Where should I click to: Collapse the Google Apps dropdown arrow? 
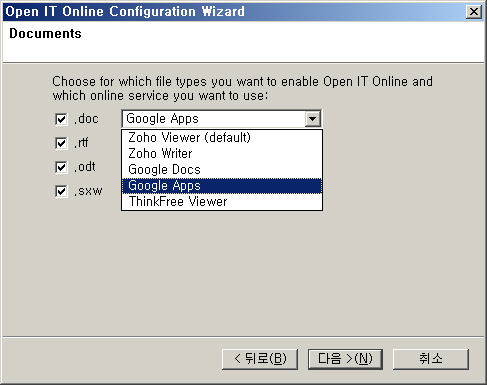click(x=313, y=119)
